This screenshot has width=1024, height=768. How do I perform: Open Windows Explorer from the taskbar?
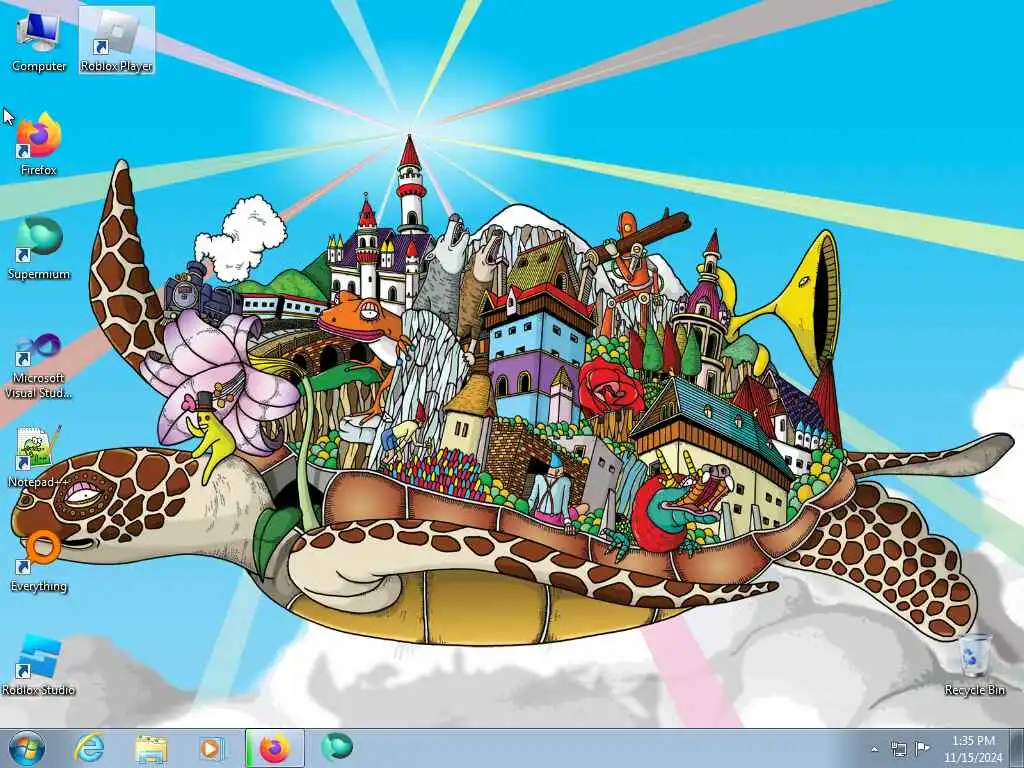(151, 748)
